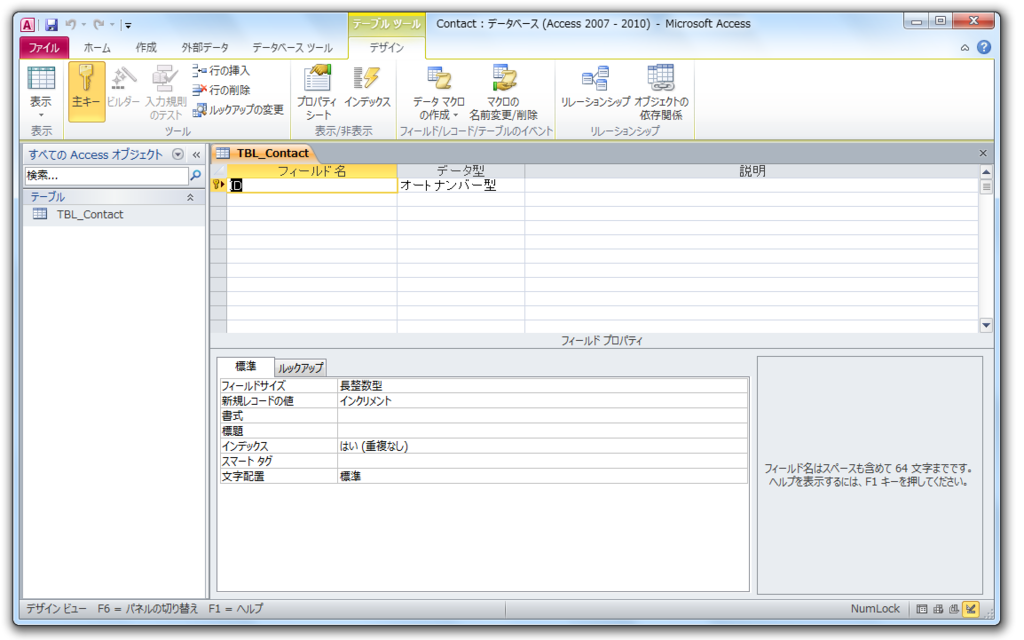Viewport: 1024px width, 640px height.
Task: Switch to the ホーム ribbon tab
Action: tap(97, 48)
